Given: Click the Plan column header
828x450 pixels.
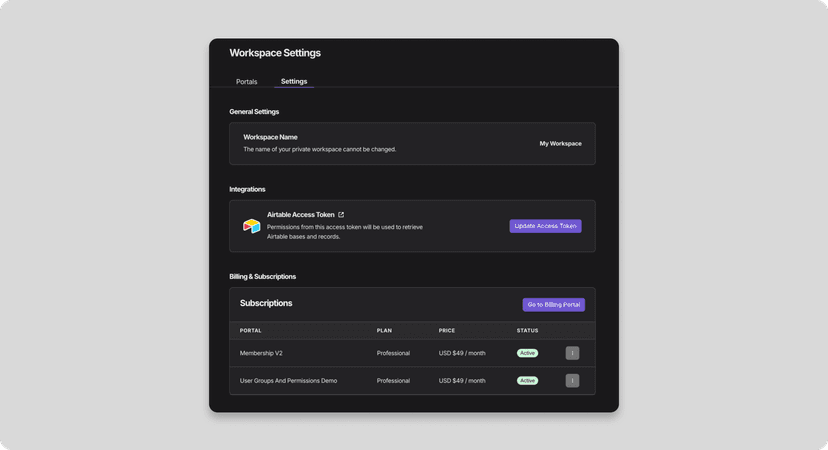Looking at the screenshot, I should (384, 330).
